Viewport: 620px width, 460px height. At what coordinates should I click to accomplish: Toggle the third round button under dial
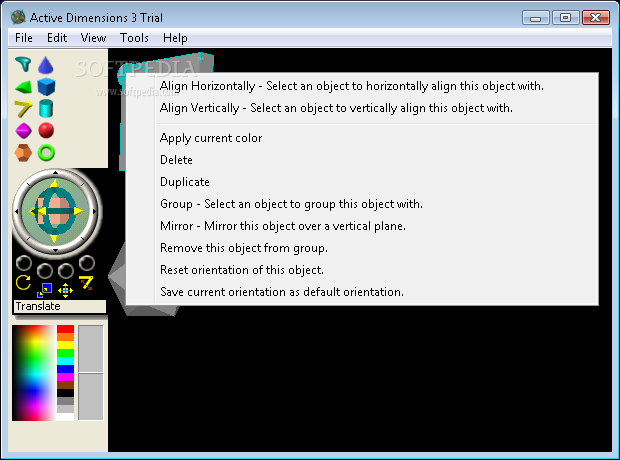[x=66, y=271]
